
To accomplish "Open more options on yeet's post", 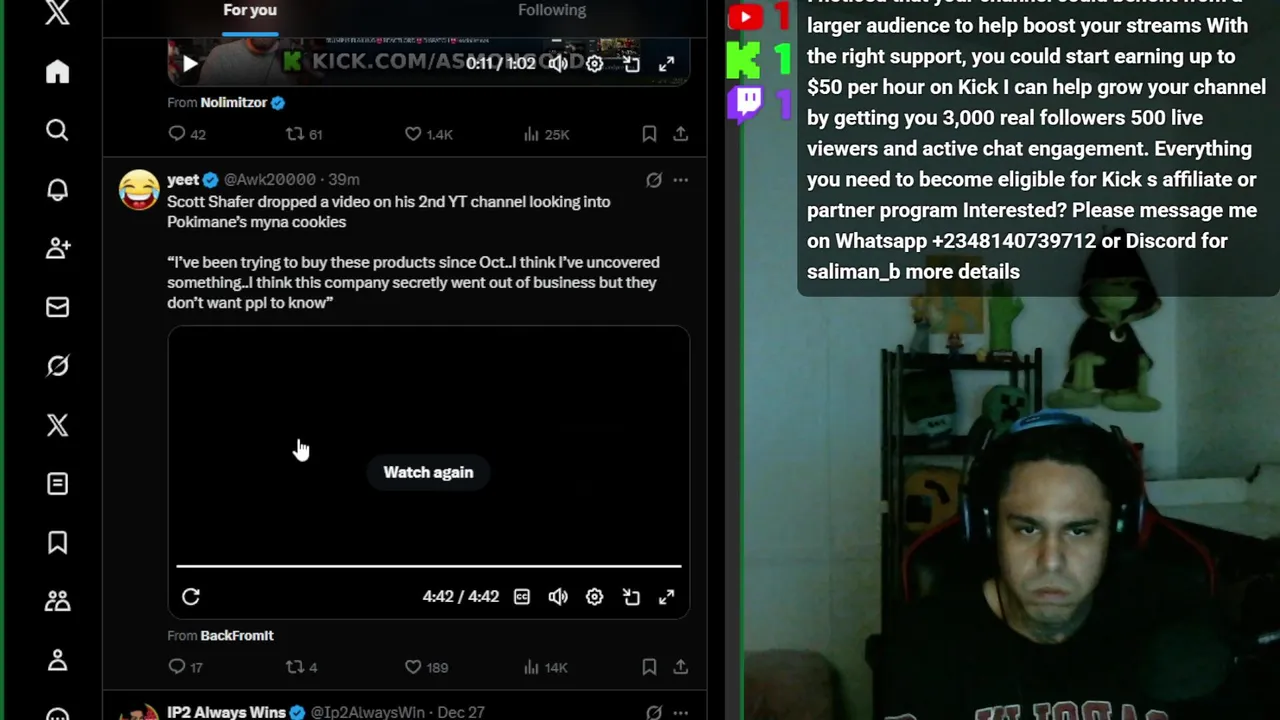I will click(680, 180).
